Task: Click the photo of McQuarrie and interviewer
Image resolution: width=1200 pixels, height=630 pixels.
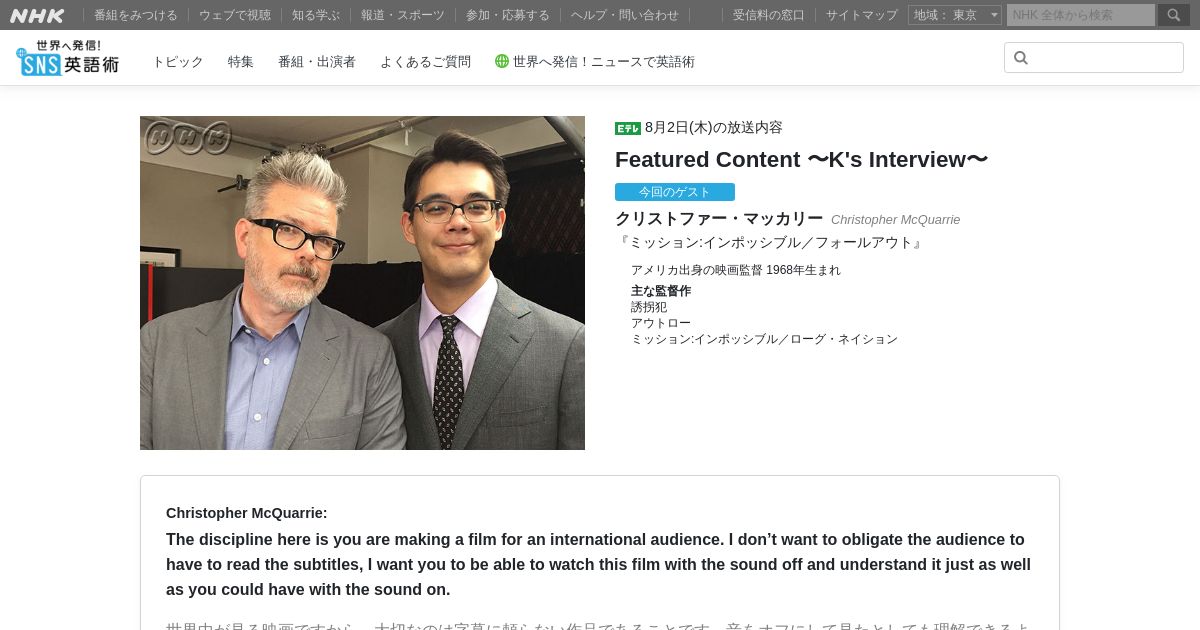Action: pyautogui.click(x=362, y=283)
